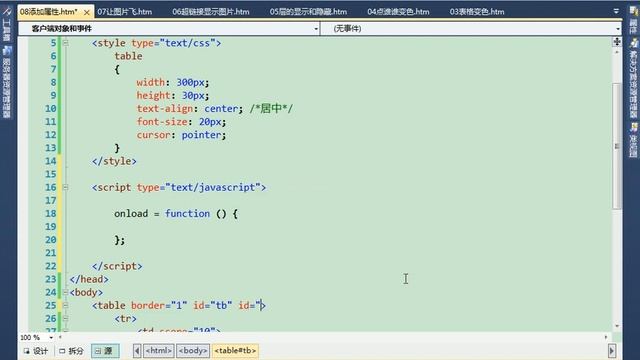Click border="1" attribute on line 25
The height and width of the screenshot is (360, 640).
159,305
